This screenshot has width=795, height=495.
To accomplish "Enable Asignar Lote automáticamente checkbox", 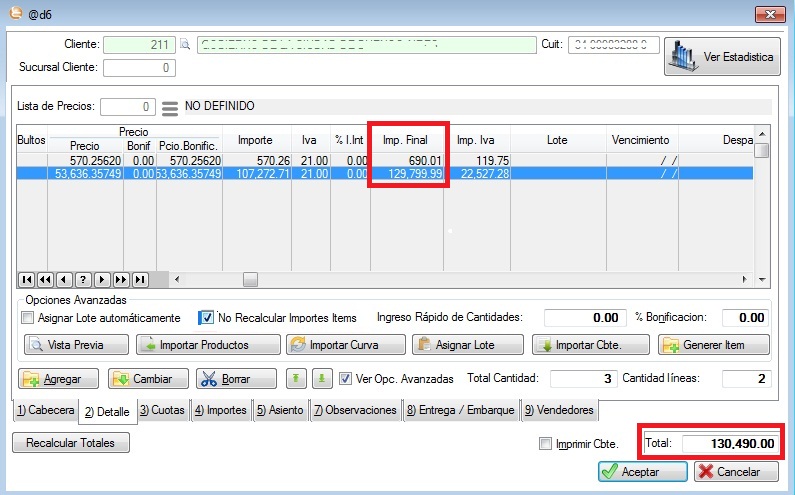I will click(28, 318).
